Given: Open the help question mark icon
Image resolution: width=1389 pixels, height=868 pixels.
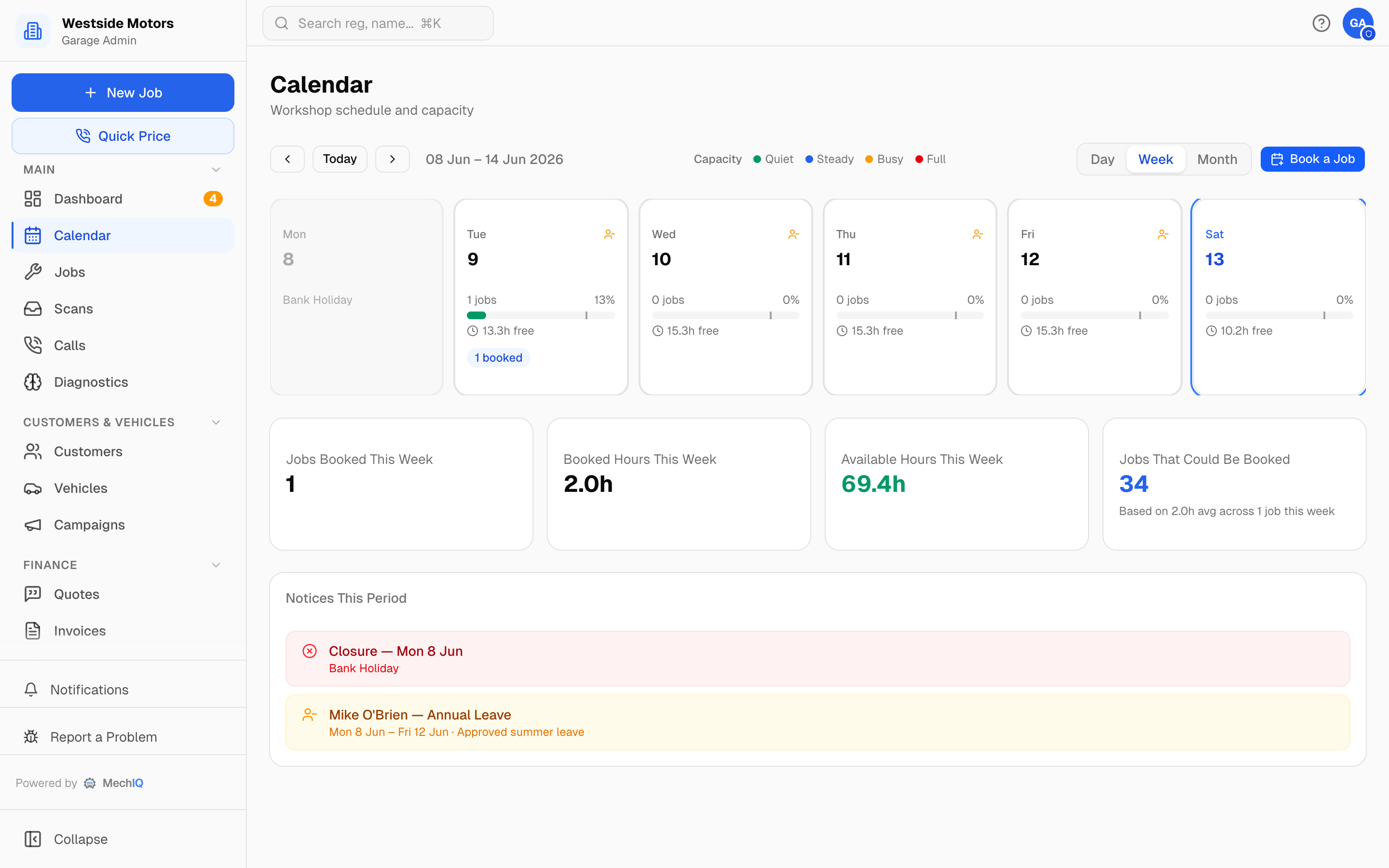Looking at the screenshot, I should (x=1321, y=23).
